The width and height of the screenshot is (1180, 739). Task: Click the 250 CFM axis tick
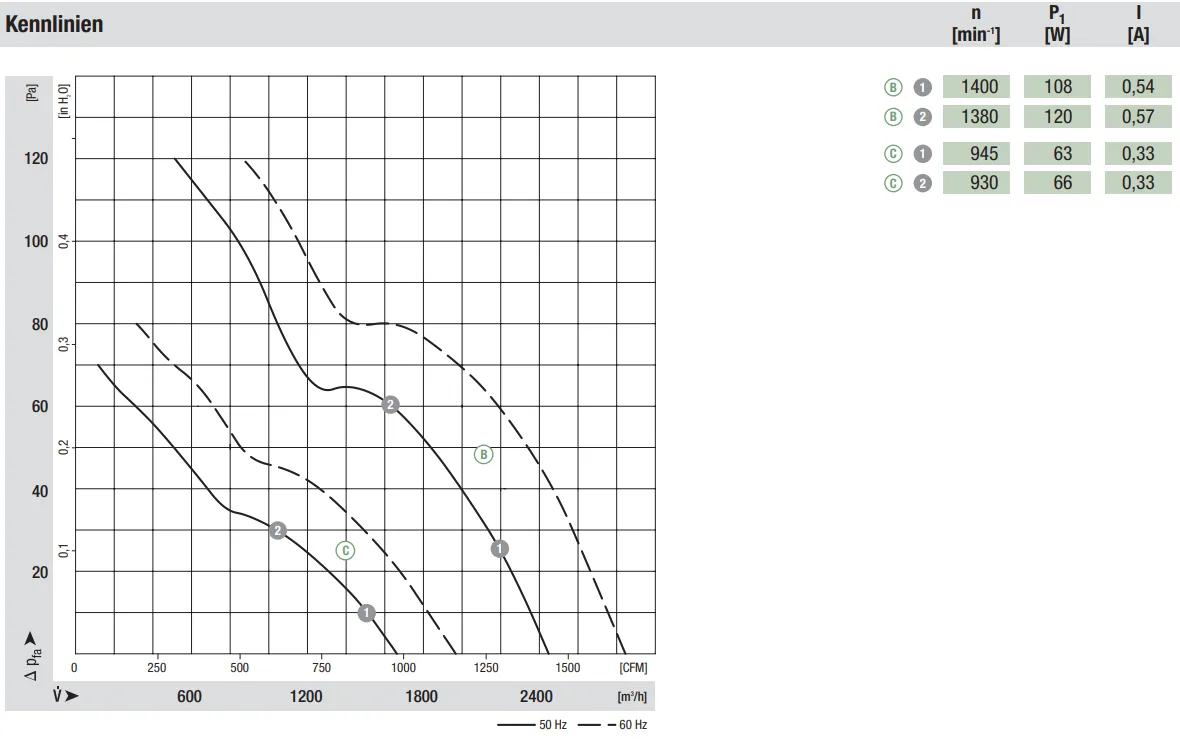tap(157, 668)
